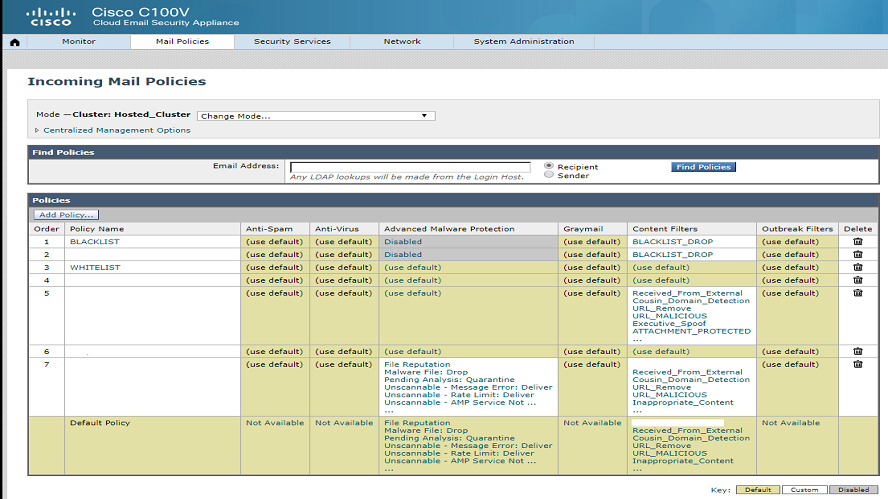Select the Recipient radio button
The image size is (888, 499).
point(549,166)
